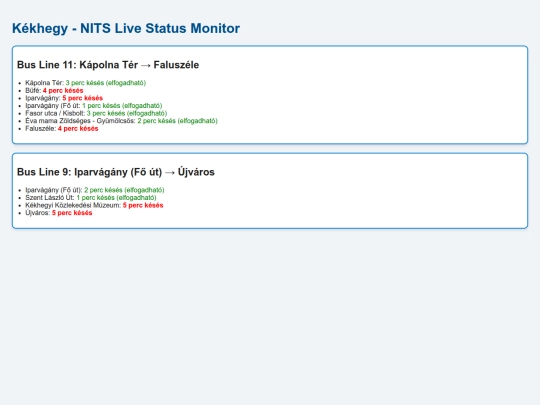This screenshot has width=540, height=405.
Task: Click the Kápolna Tér 3 perc késés row
Action: click(x=85, y=83)
